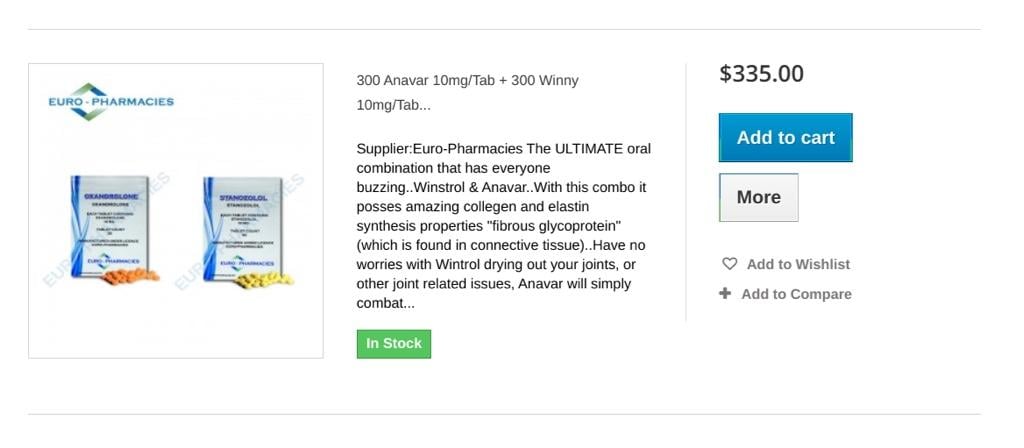Click the "fibrous glycoprotein" quoted phrase

click(x=553, y=226)
